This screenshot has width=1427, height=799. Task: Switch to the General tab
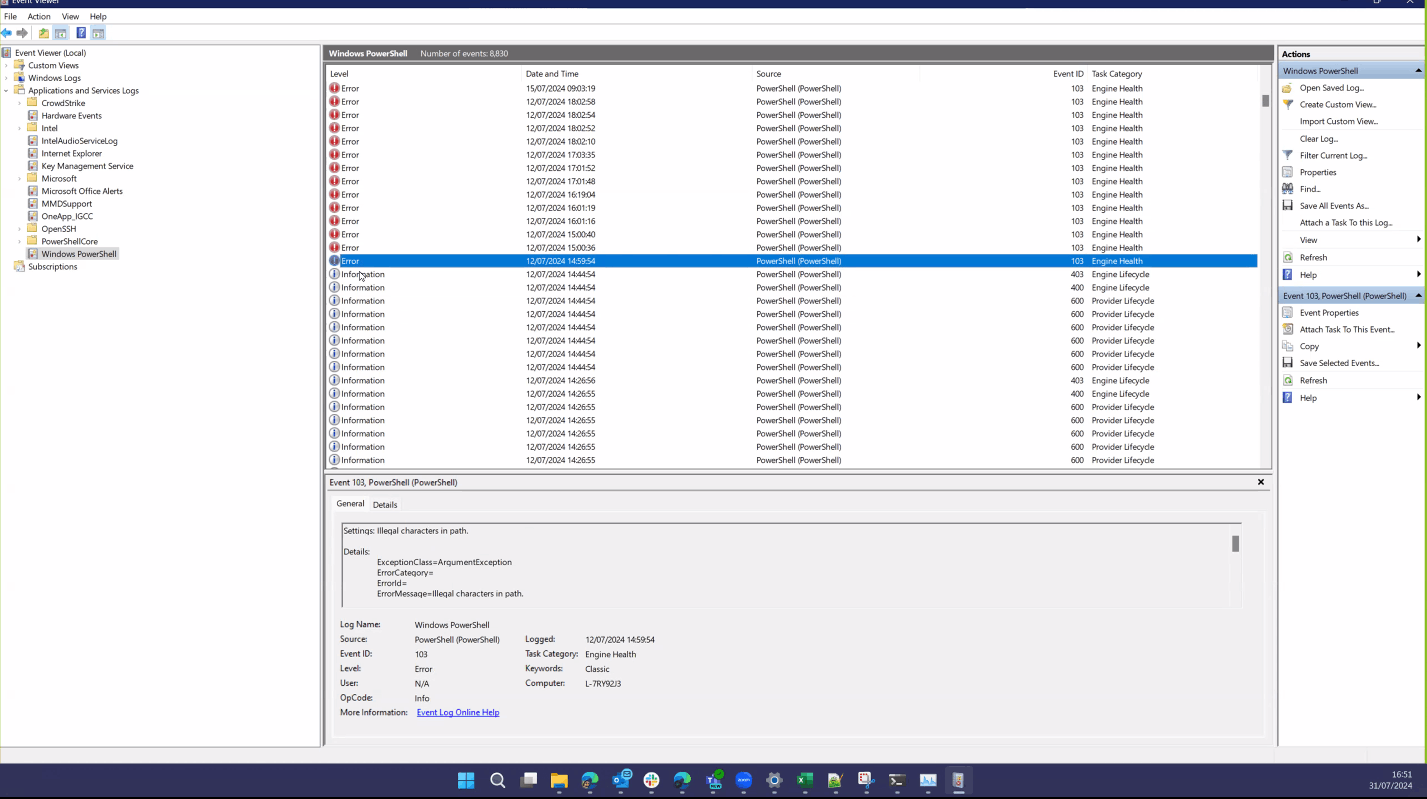coord(350,504)
